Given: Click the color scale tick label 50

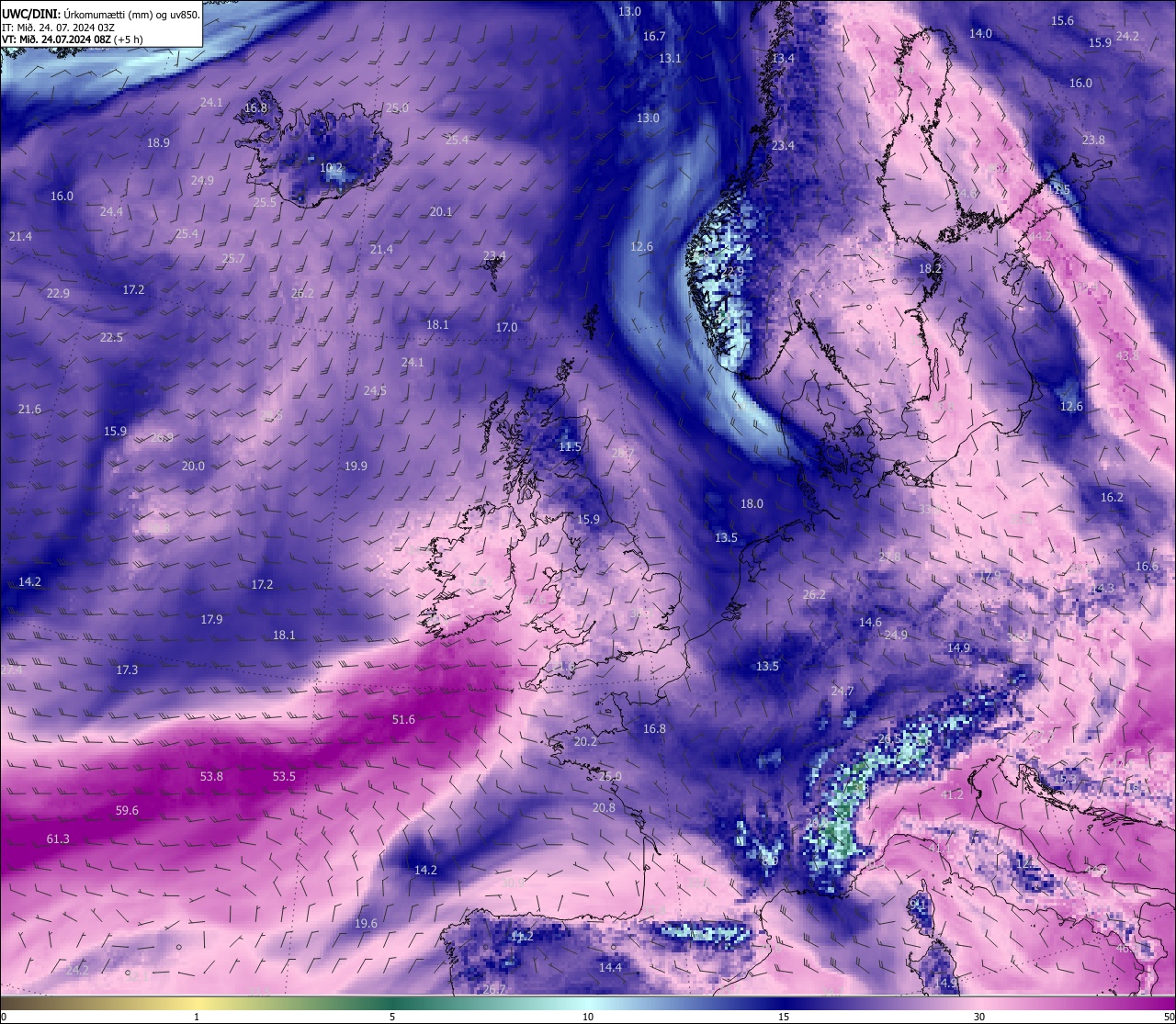Looking at the screenshot, I should pos(1169,1017).
